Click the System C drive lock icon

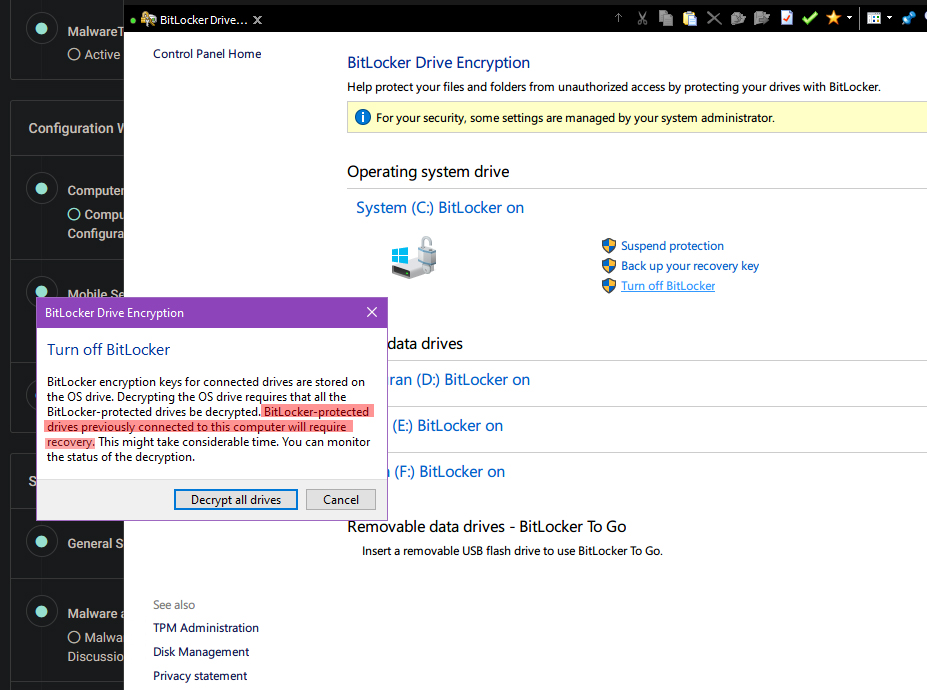coord(414,257)
